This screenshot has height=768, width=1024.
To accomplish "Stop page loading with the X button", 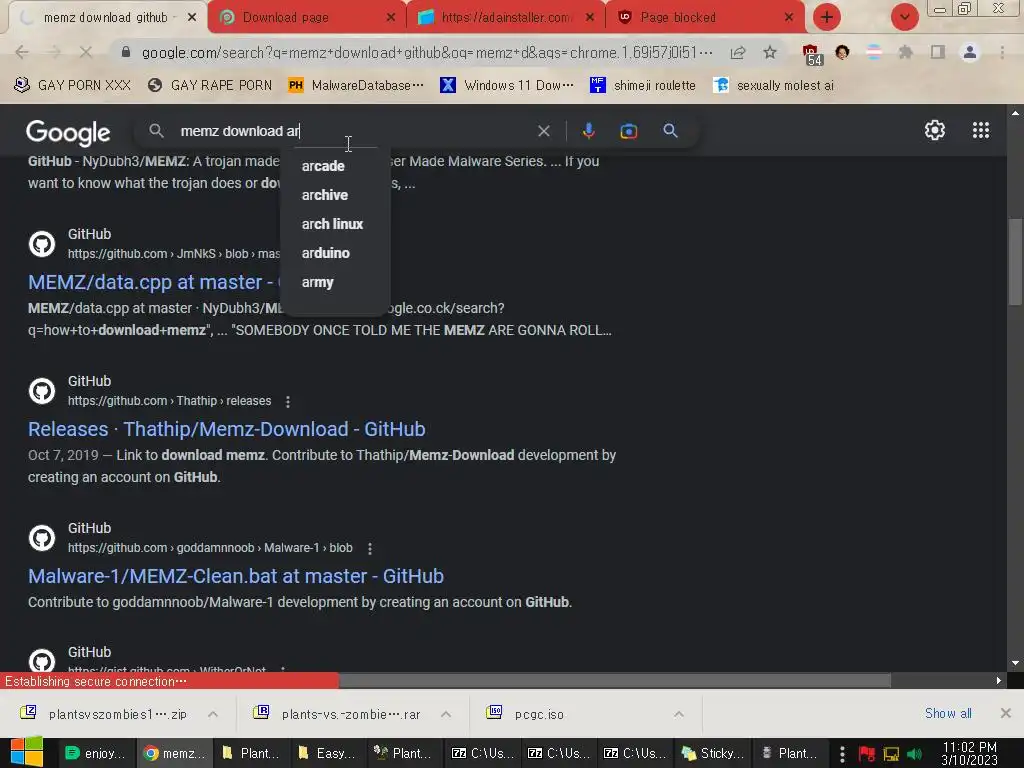I will [86, 52].
